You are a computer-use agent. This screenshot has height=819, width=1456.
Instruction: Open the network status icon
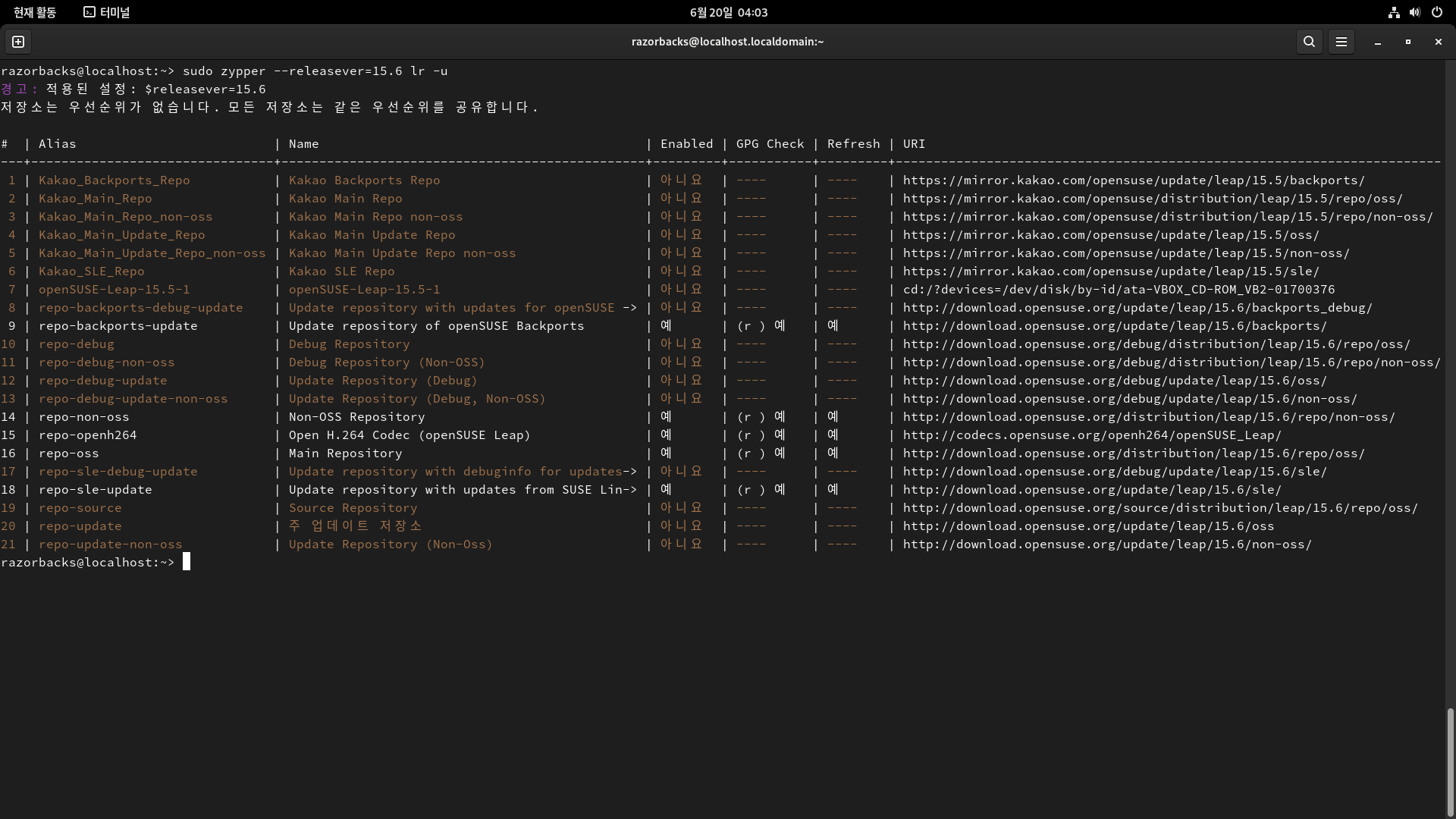point(1394,12)
